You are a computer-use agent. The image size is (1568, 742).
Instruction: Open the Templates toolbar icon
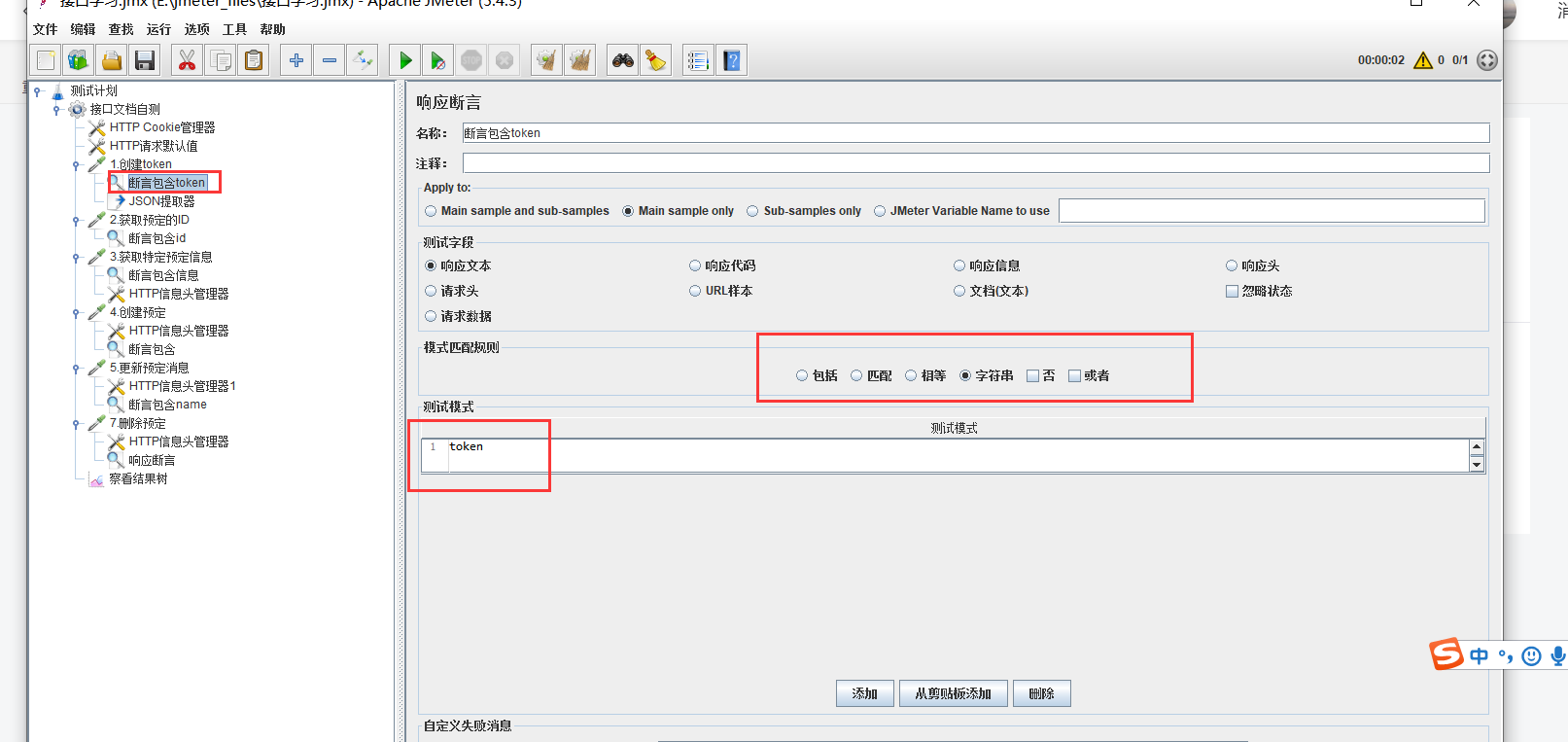tap(79, 60)
